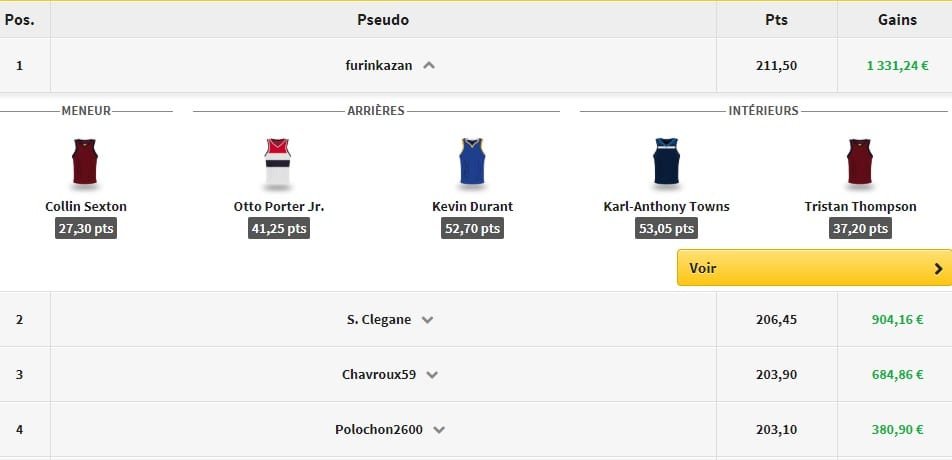The image size is (952, 460).
Task: Click the Pseudo column header
Action: click(x=383, y=20)
